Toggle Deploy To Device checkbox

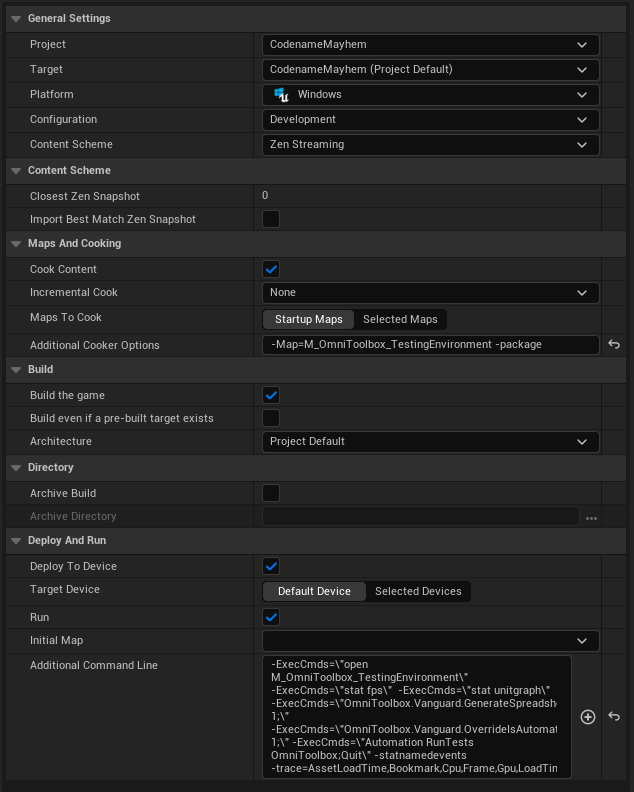tap(271, 566)
